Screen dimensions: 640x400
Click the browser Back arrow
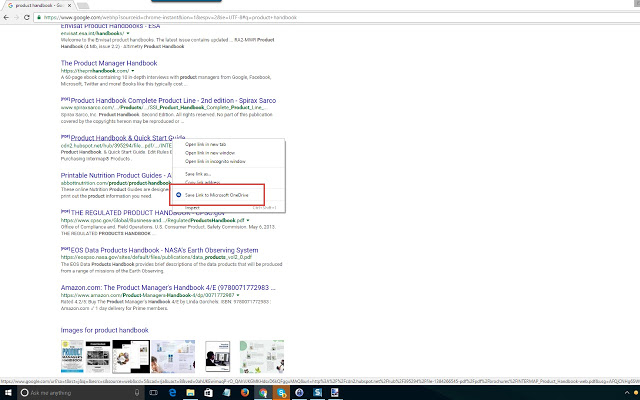click(x=6, y=17)
